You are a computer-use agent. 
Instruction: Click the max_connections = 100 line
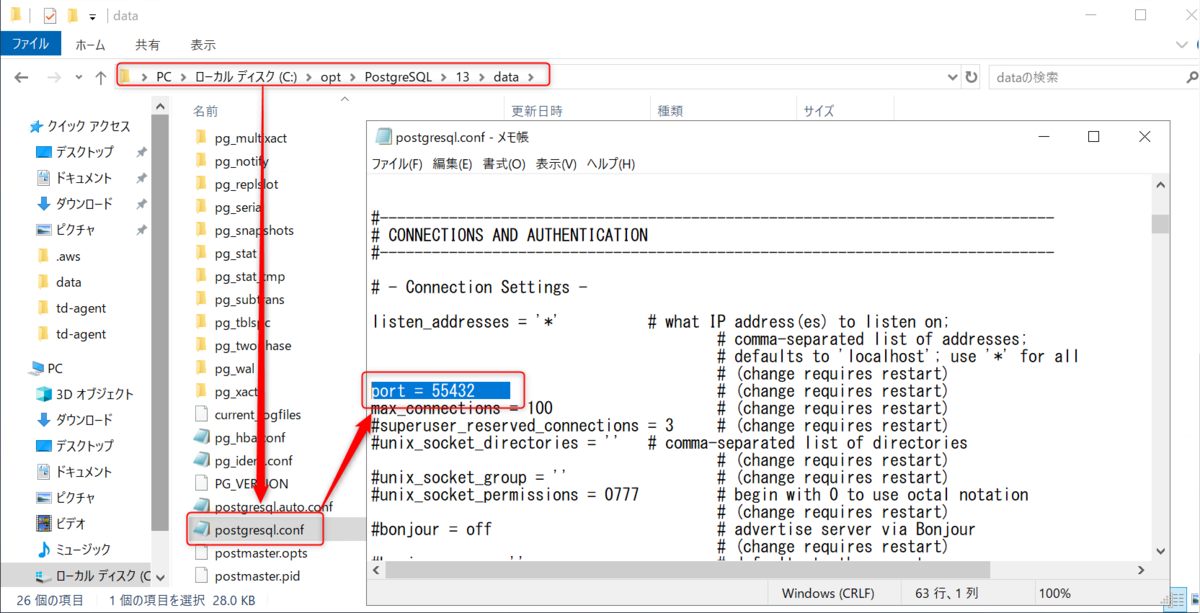pyautogui.click(x=461, y=408)
